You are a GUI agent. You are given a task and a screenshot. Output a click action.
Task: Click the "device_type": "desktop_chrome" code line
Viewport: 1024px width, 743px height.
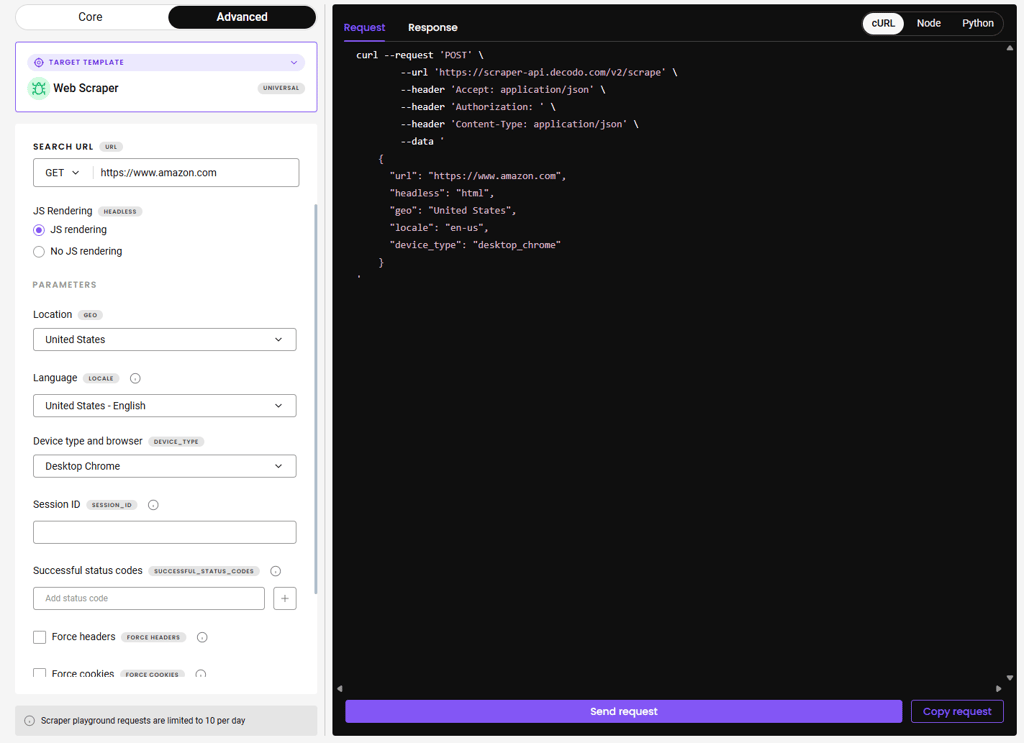(x=475, y=245)
